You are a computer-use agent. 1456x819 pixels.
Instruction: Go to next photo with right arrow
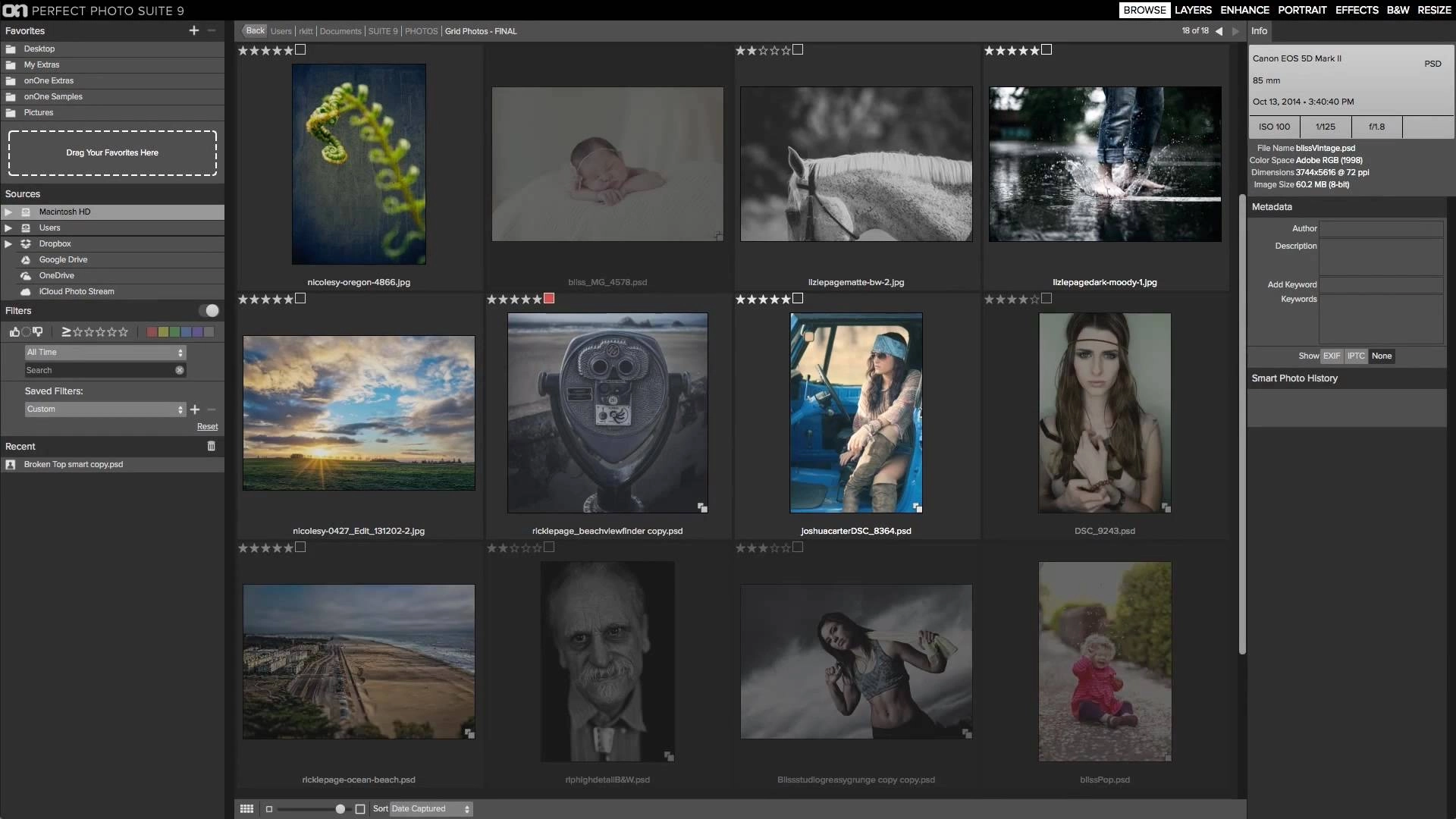[1235, 31]
